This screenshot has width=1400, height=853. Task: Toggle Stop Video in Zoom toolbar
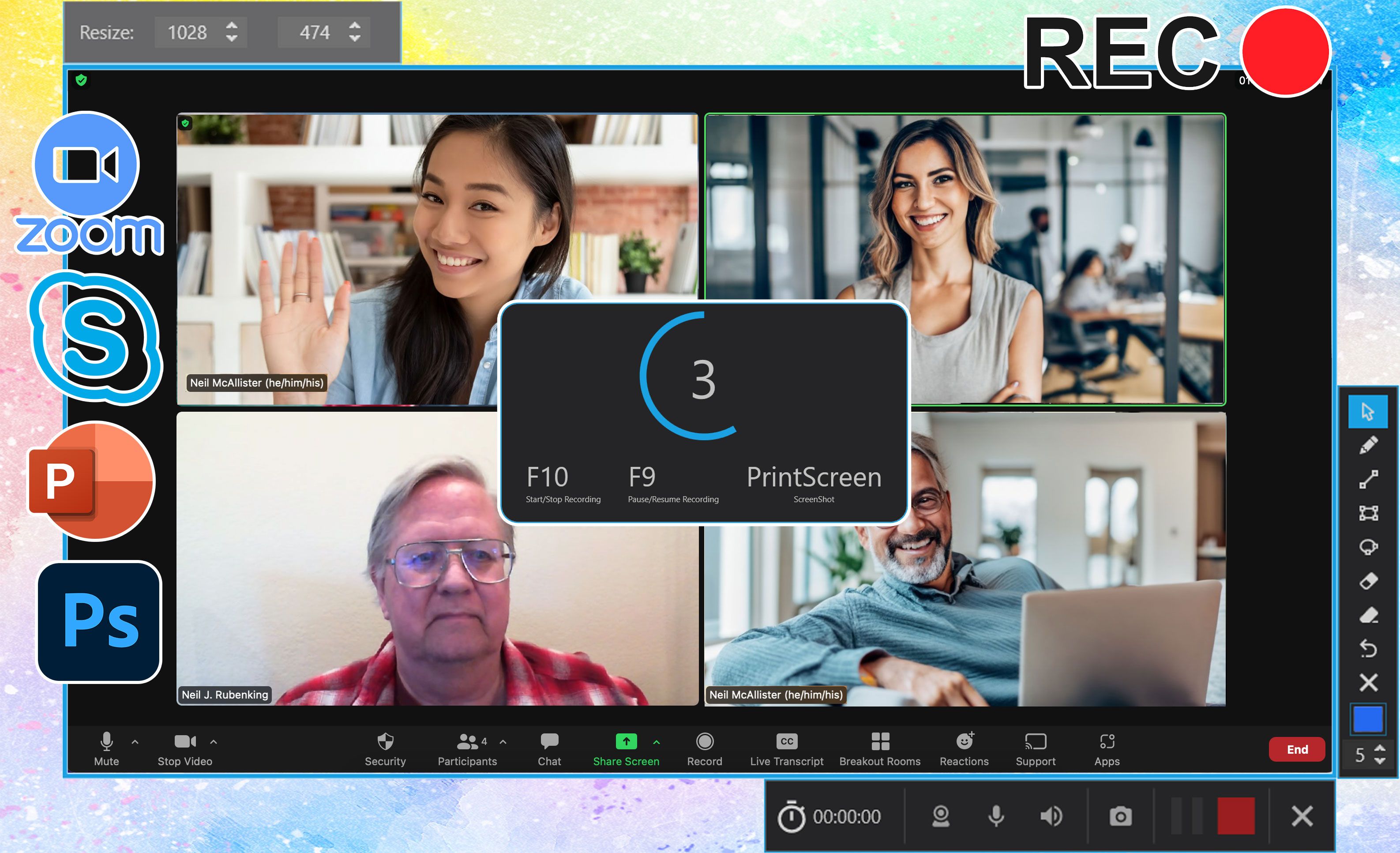tap(183, 747)
